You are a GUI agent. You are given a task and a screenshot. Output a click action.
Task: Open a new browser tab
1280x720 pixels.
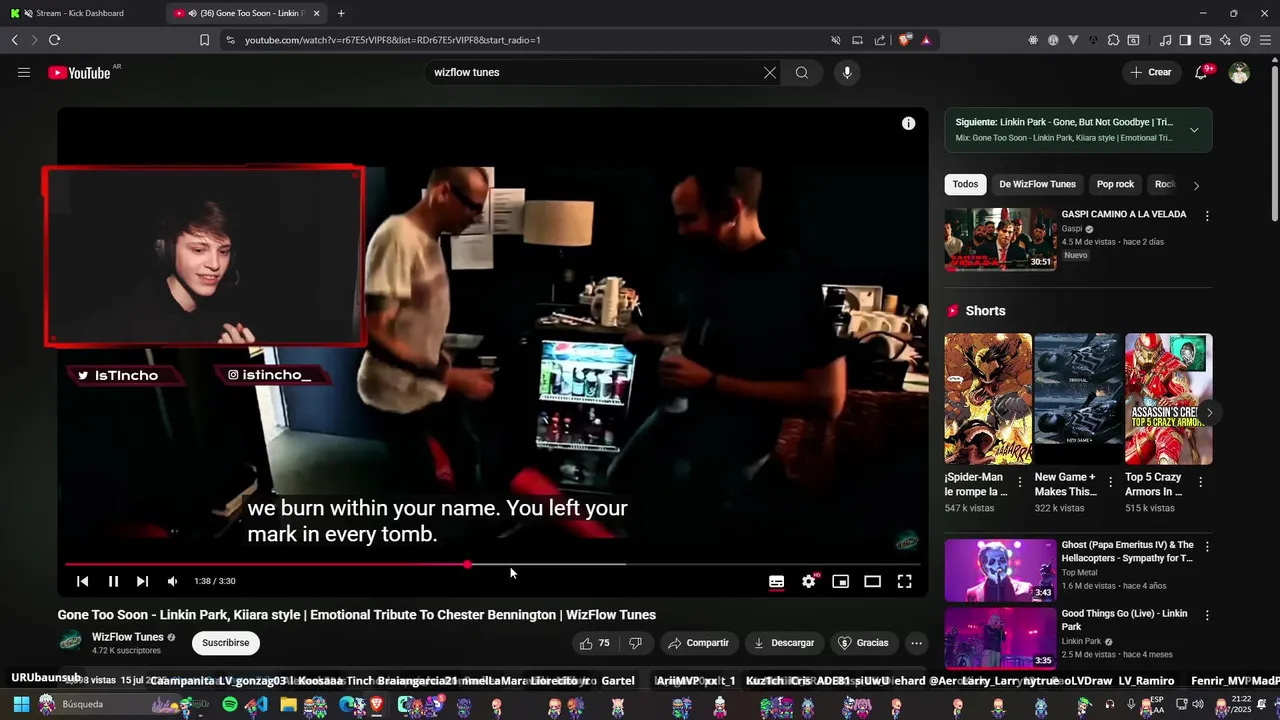click(341, 13)
